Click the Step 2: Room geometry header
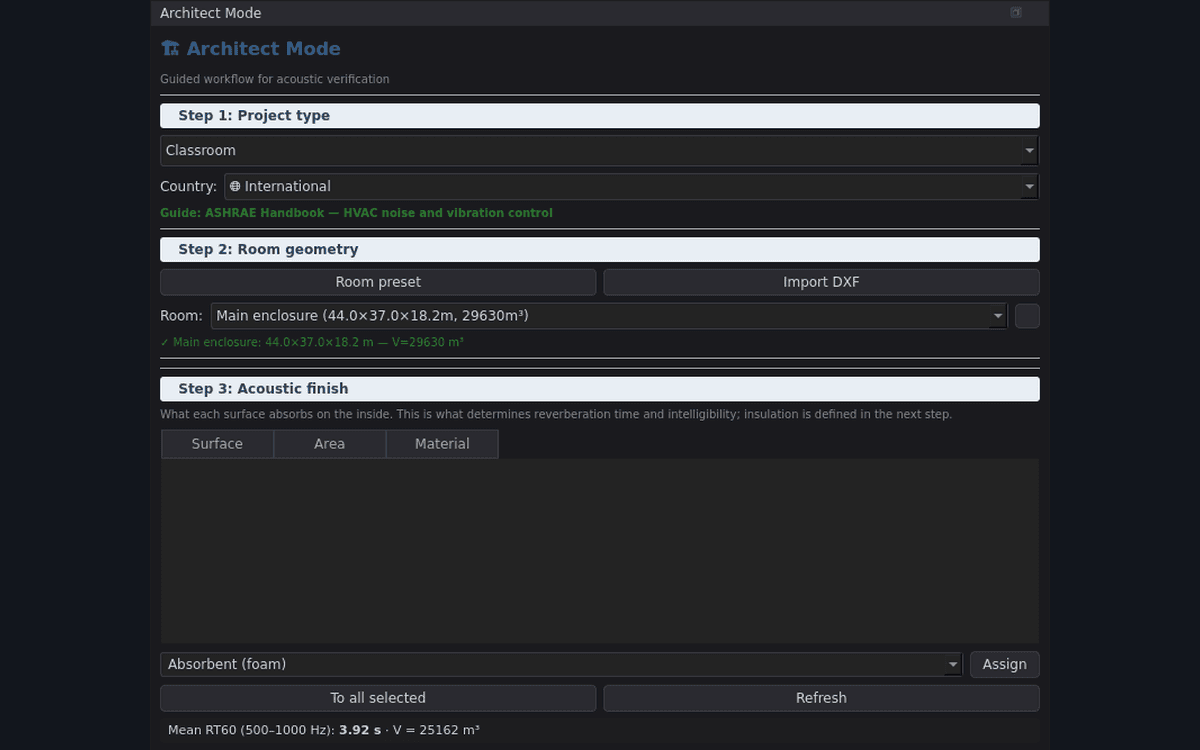Image resolution: width=1200 pixels, height=750 pixels. pos(600,250)
